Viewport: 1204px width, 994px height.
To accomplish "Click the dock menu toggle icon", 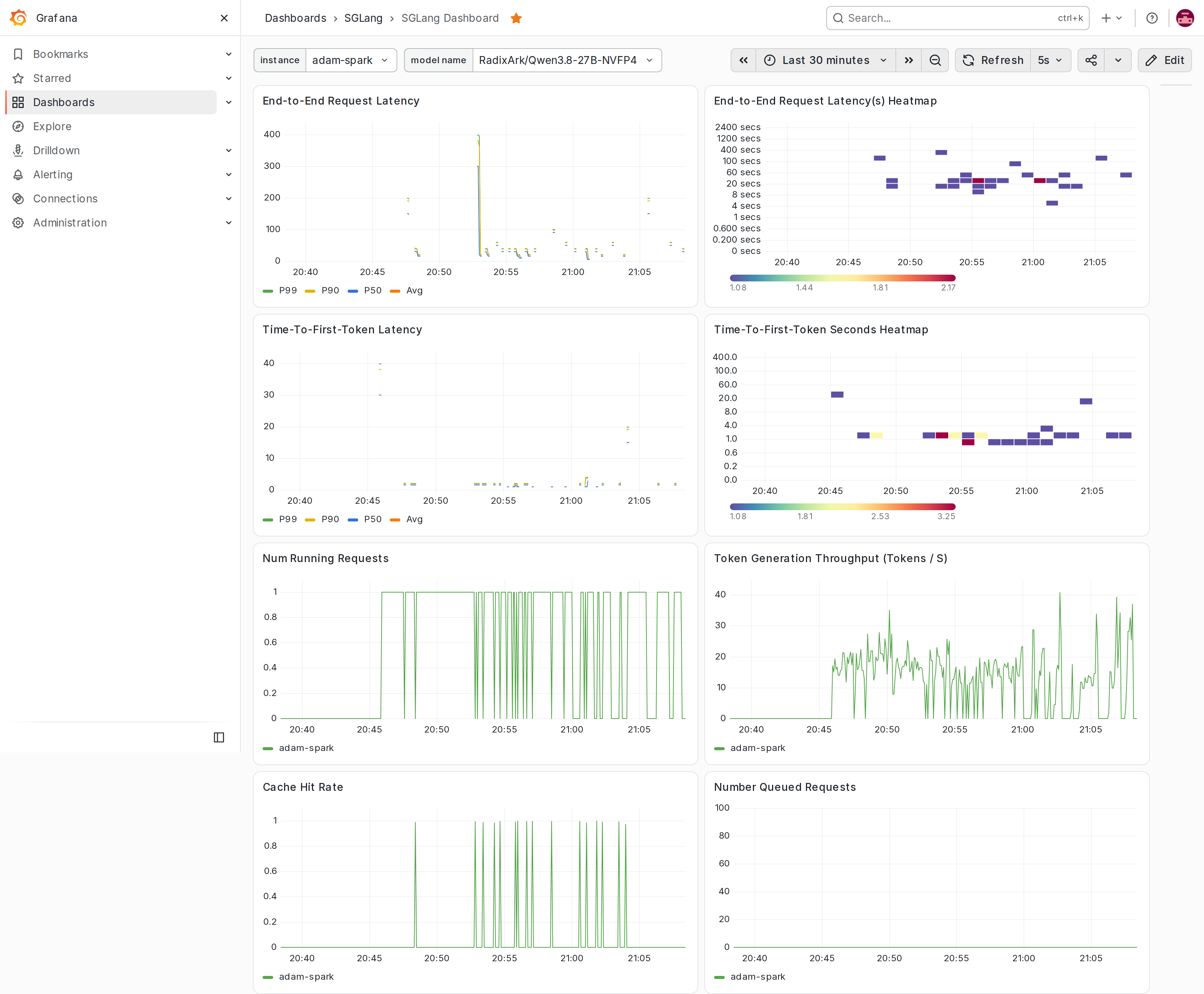I will pos(219,737).
